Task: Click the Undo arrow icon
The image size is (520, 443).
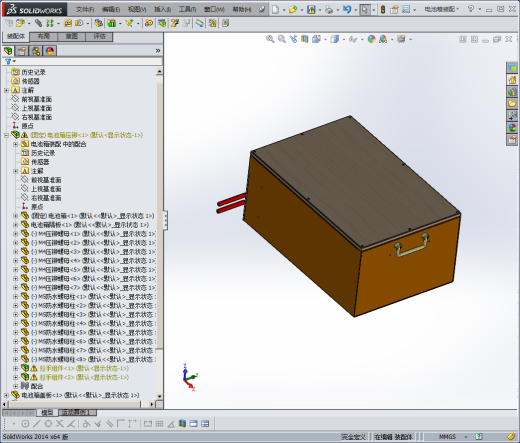Action: 347,10
